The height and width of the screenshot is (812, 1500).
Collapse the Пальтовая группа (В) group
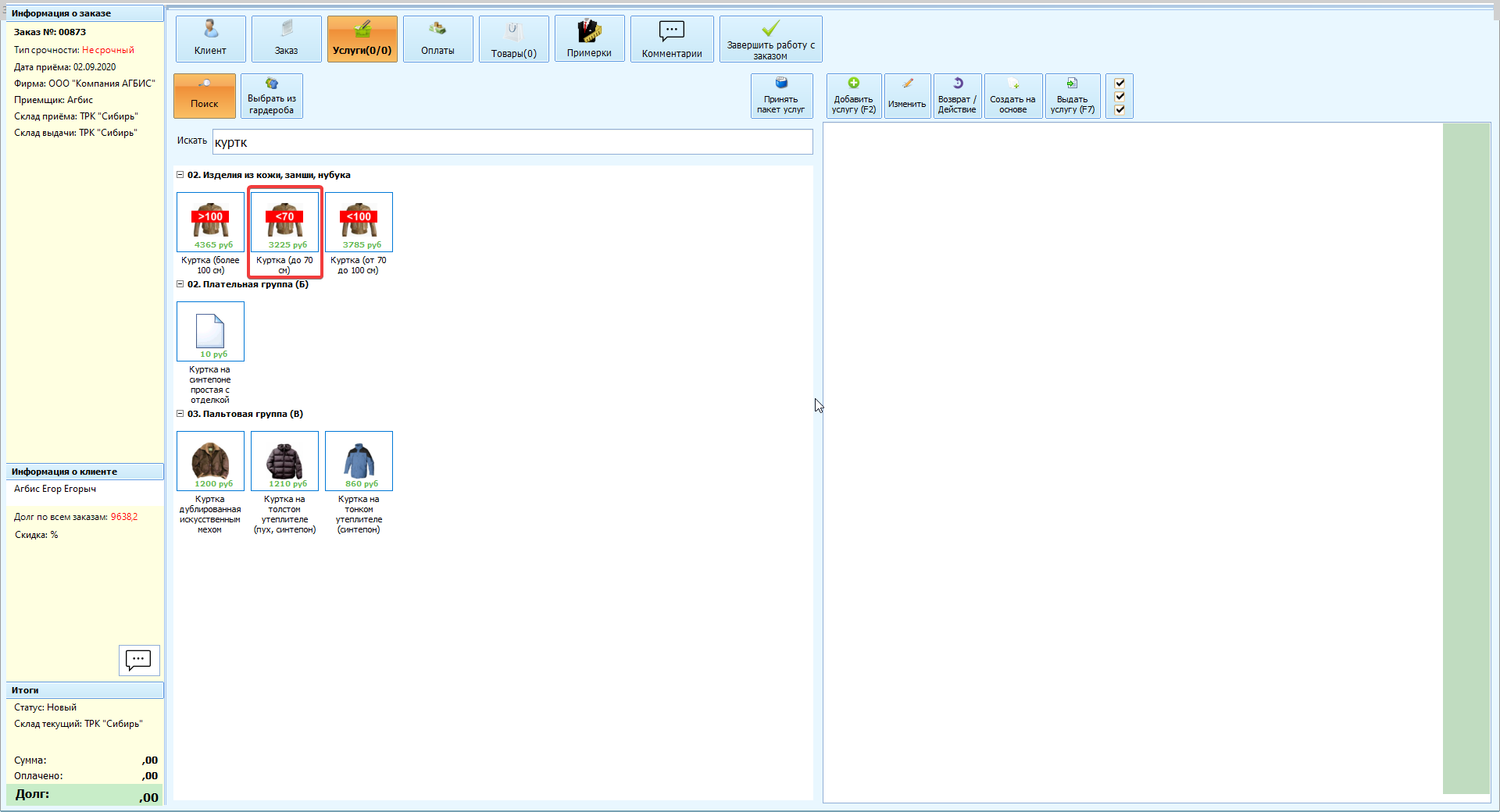pos(180,414)
